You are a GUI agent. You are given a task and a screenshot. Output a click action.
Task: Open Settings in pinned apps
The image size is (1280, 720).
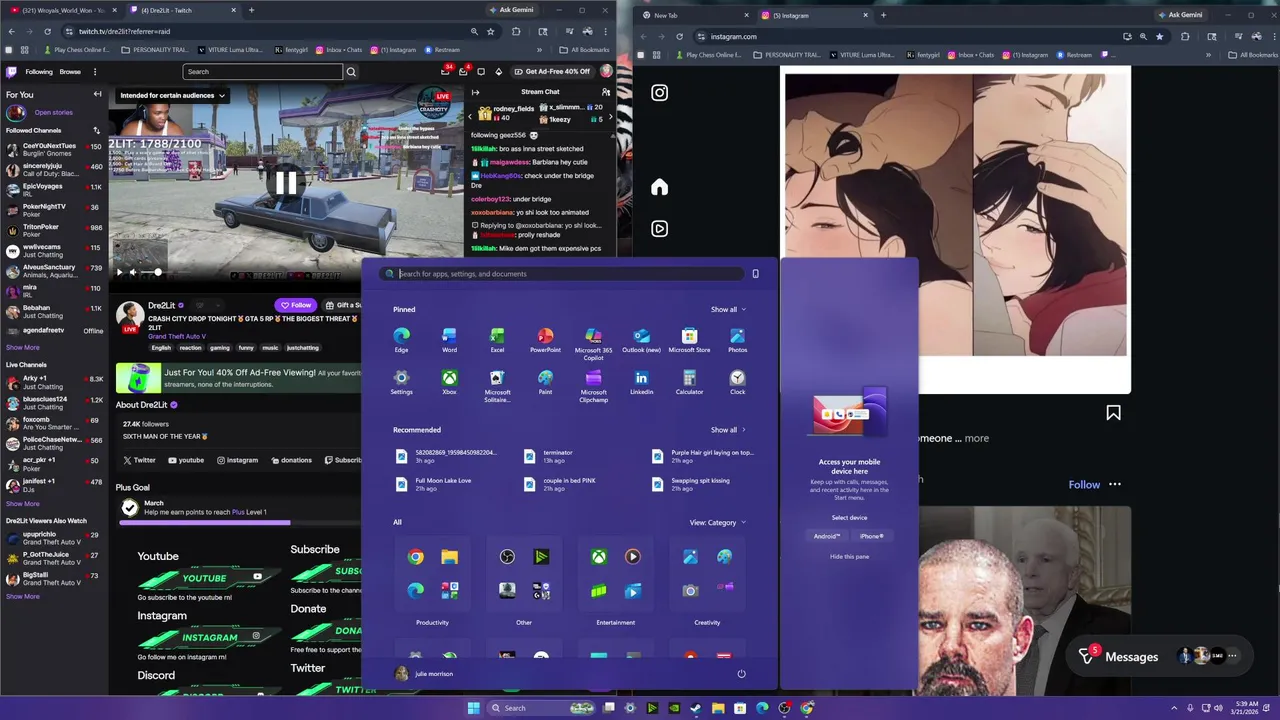[x=401, y=382]
